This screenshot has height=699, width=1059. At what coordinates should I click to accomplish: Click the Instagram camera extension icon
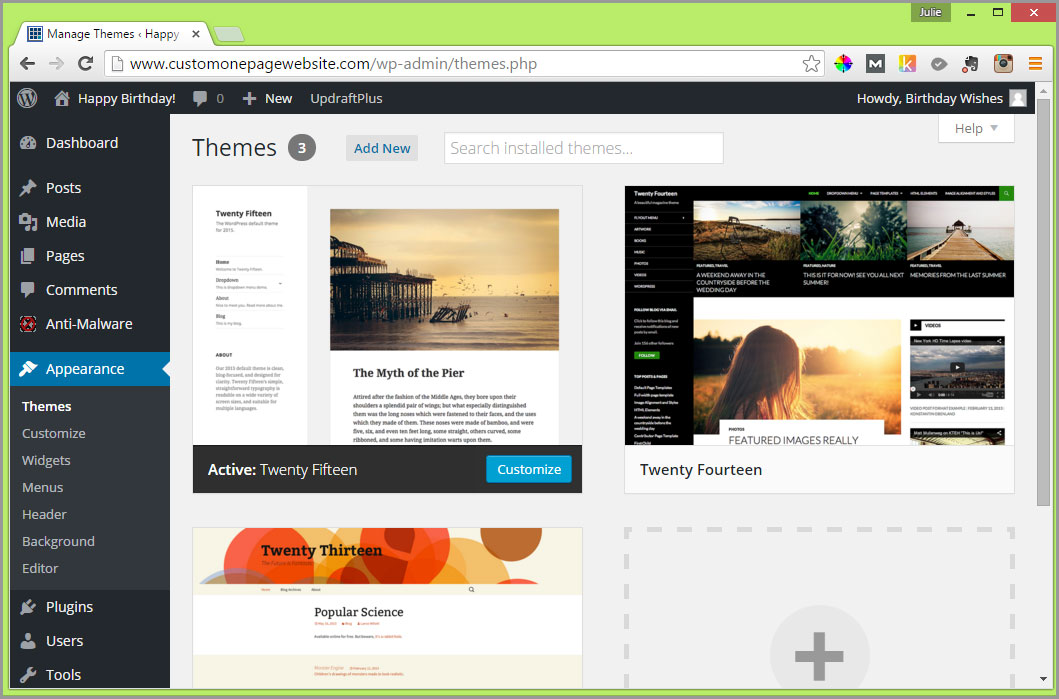pyautogui.click(x=1004, y=63)
